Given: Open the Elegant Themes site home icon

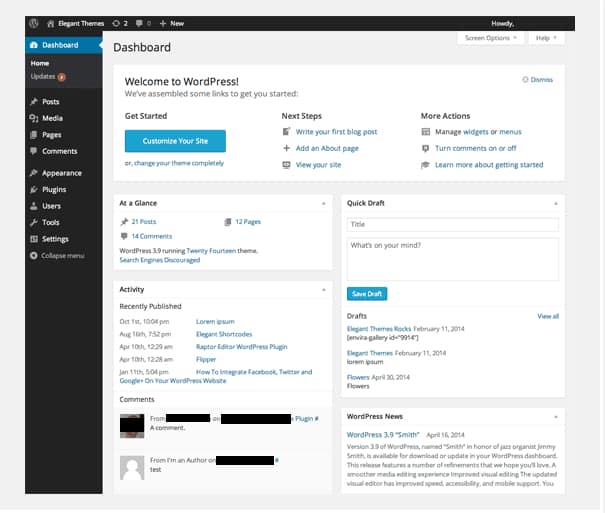Looking at the screenshot, I should [51, 24].
